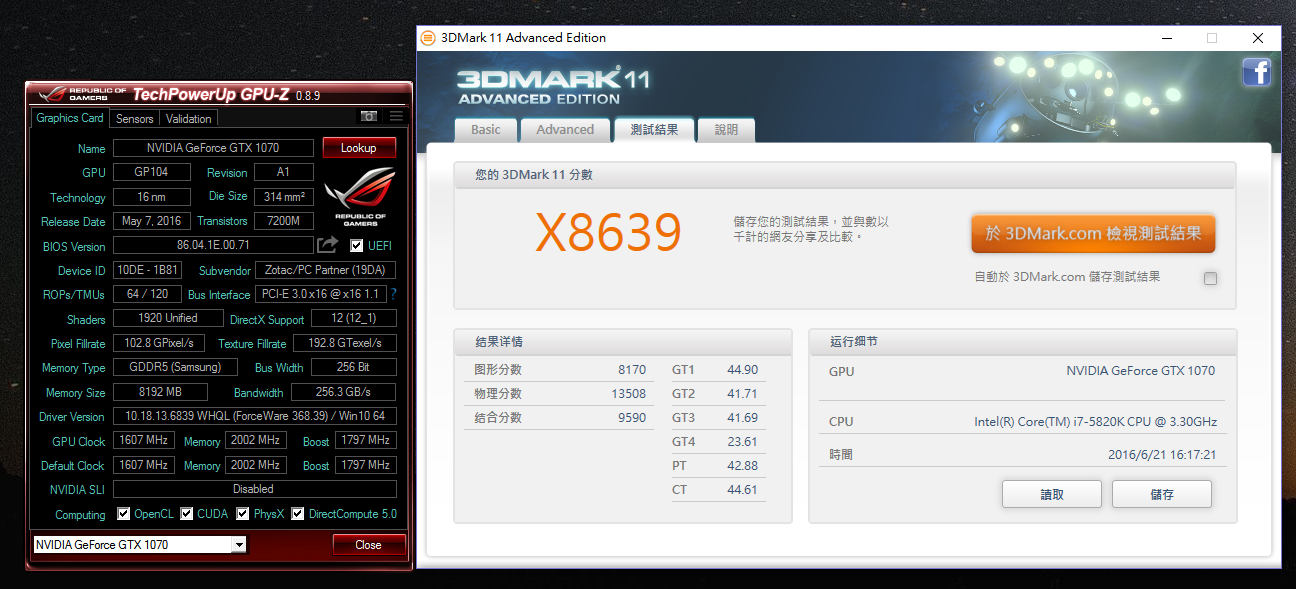1296x589 pixels.
Task: Click the 儲存 button
Action: pyautogui.click(x=1162, y=494)
